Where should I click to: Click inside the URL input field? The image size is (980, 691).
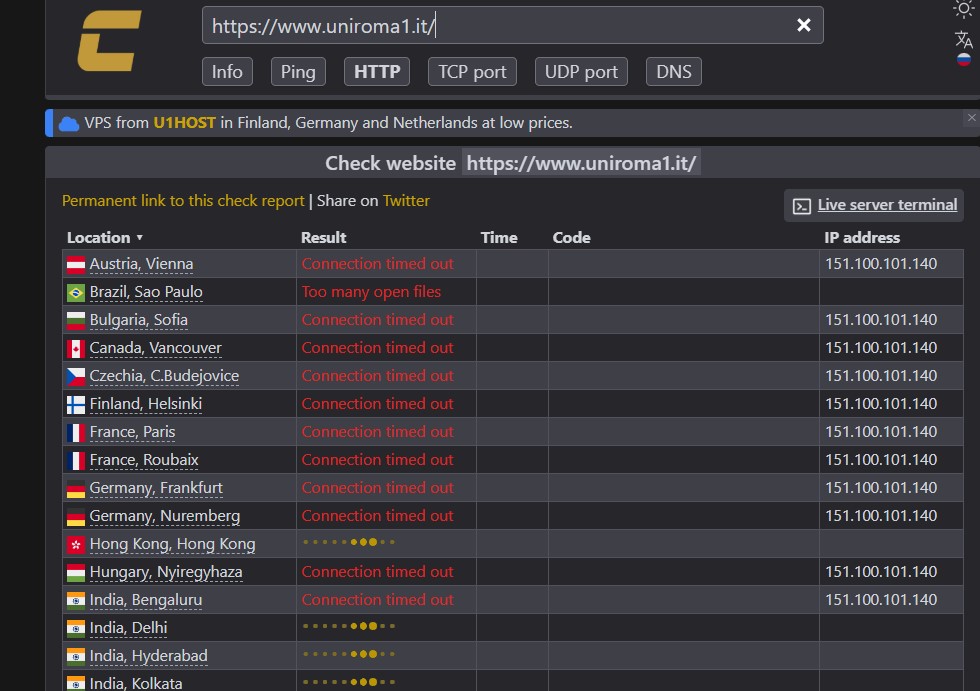pyautogui.click(x=500, y=26)
